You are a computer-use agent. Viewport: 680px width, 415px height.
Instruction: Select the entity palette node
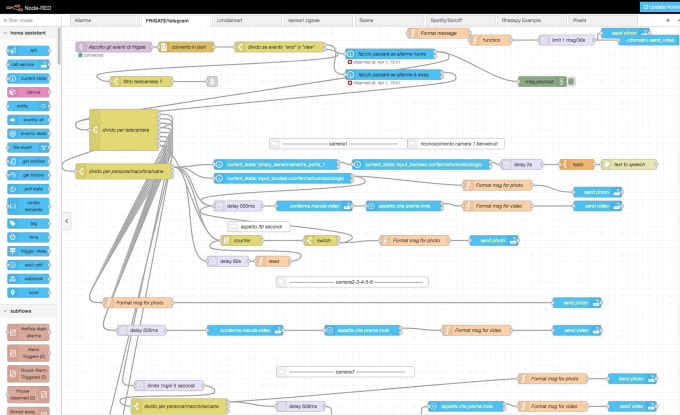coord(28,106)
